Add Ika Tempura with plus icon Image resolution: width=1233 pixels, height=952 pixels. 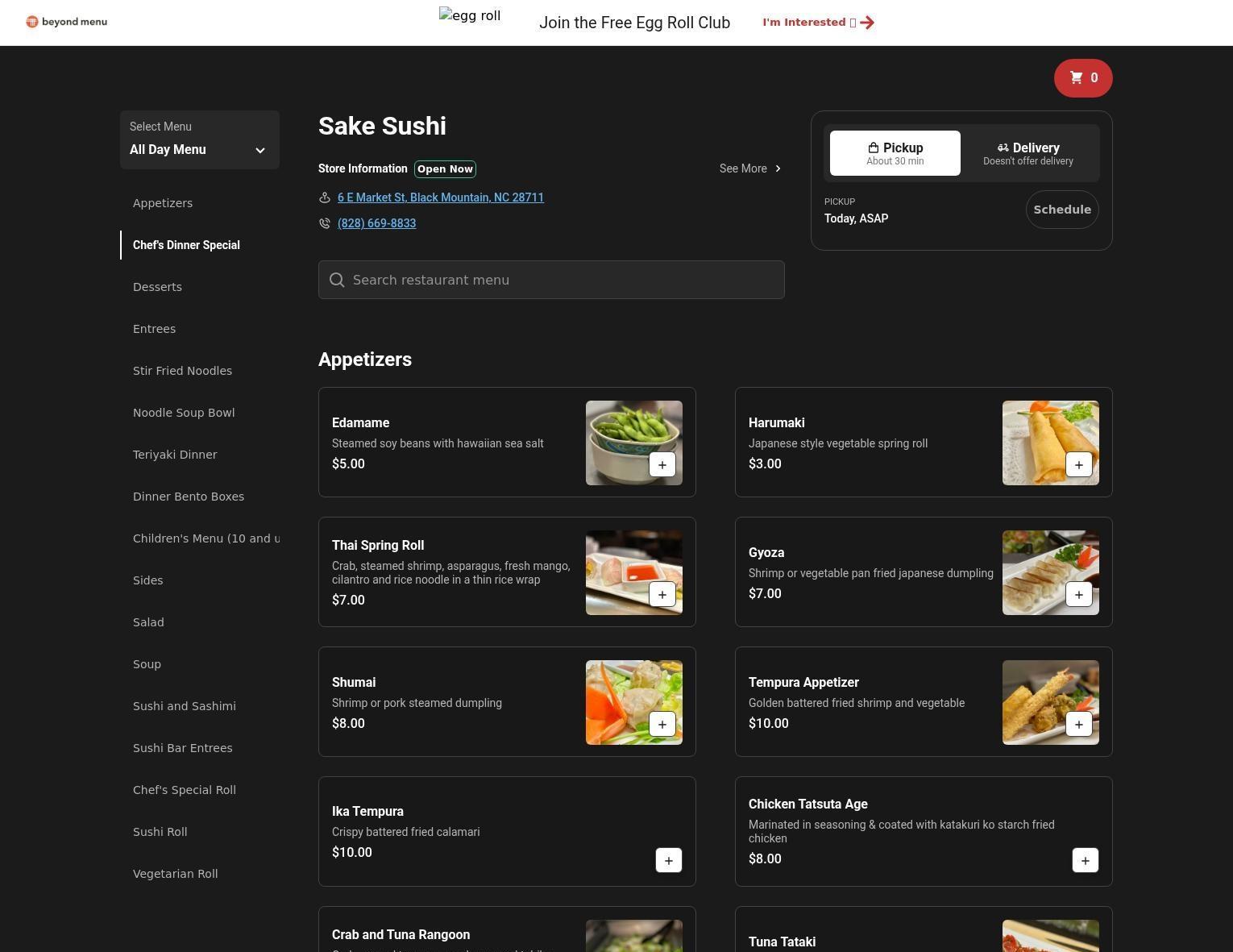[x=668, y=861]
